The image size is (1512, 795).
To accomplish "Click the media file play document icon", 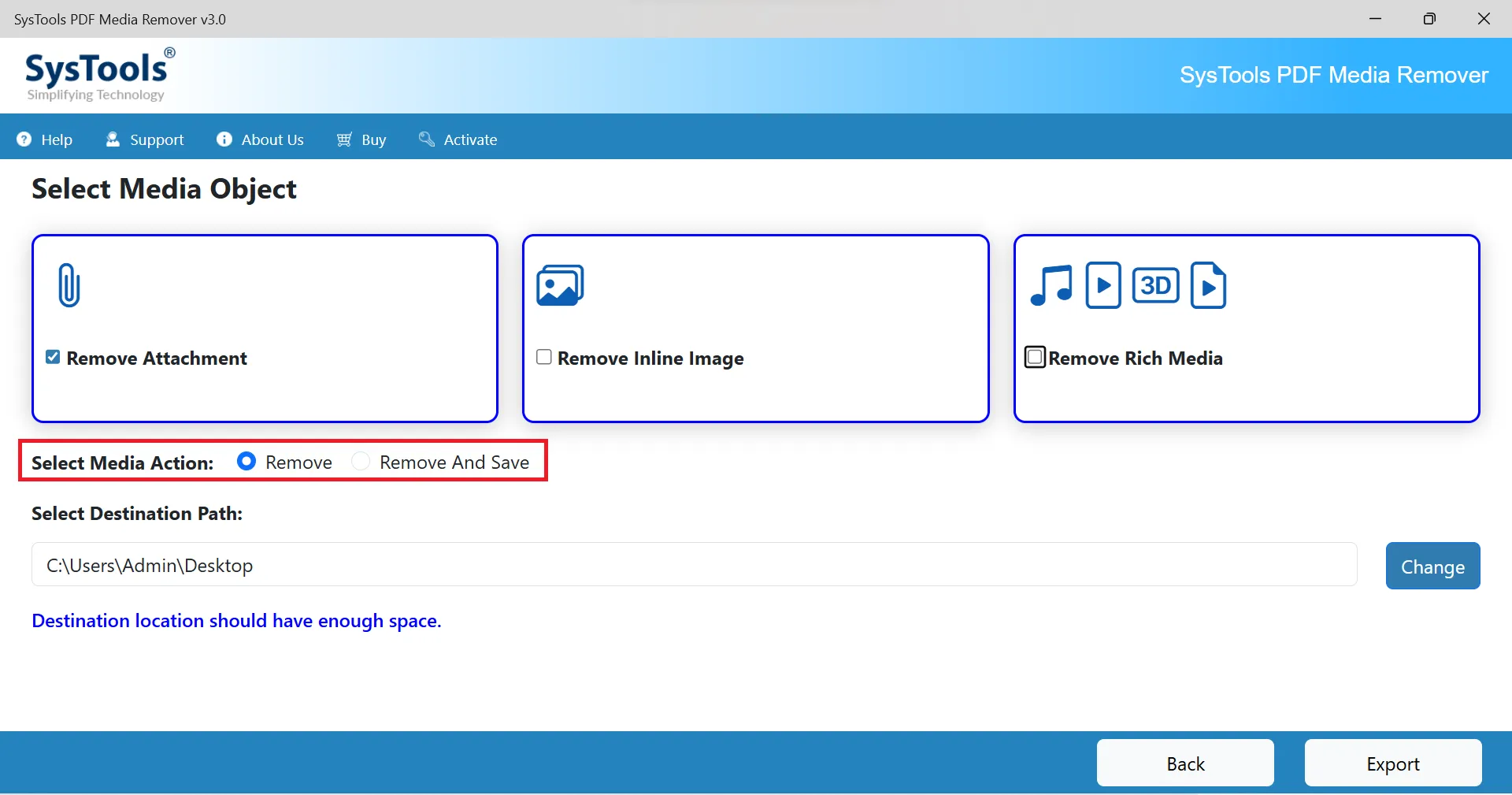I will point(1209,285).
